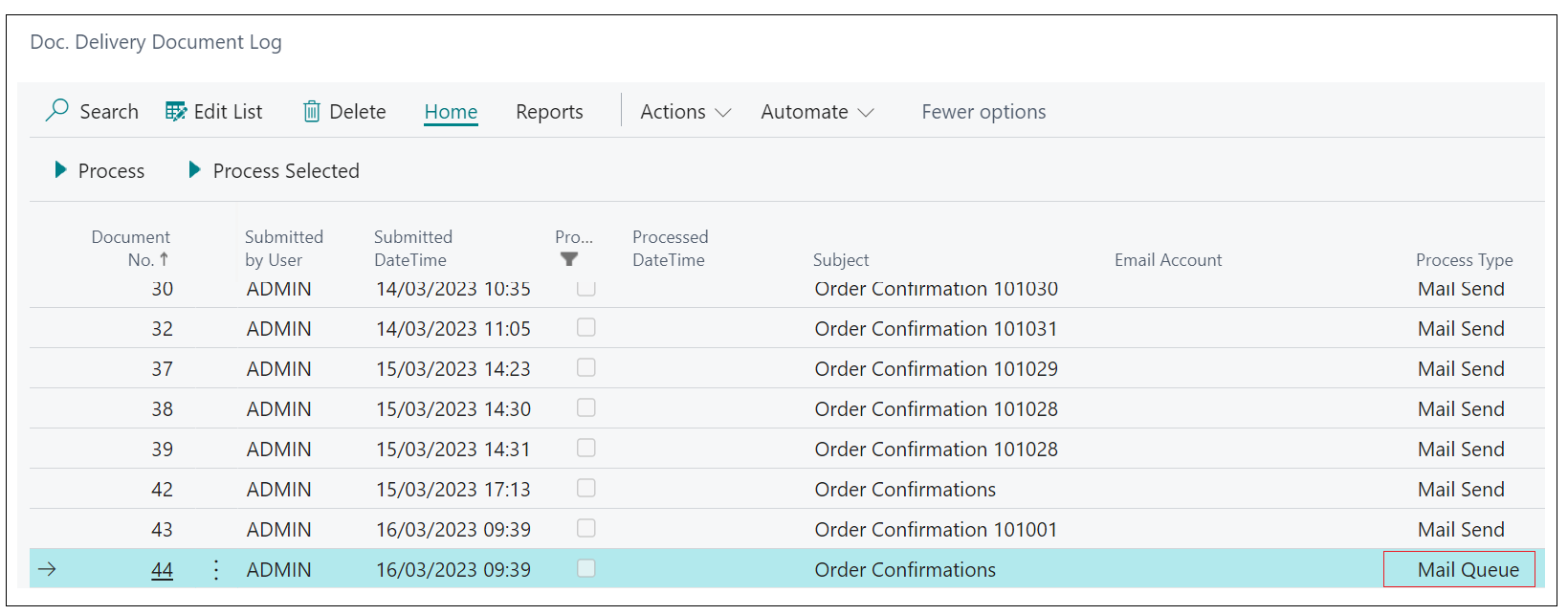The width and height of the screenshot is (1568, 615).
Task: Select document number 43 cell
Action: pos(162,530)
